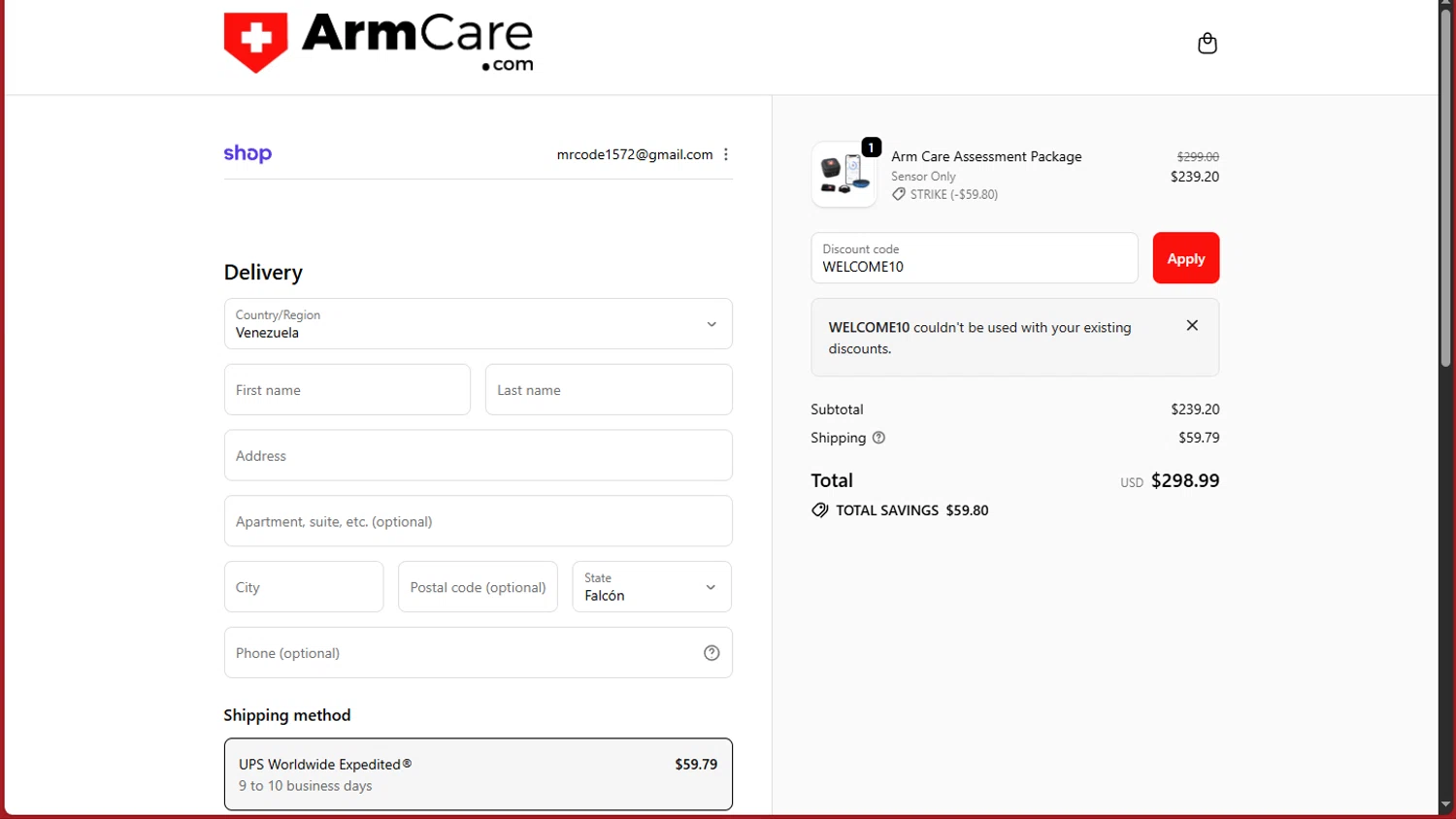Click the Sensor Only variant text
1456x819 pixels.
923,177
